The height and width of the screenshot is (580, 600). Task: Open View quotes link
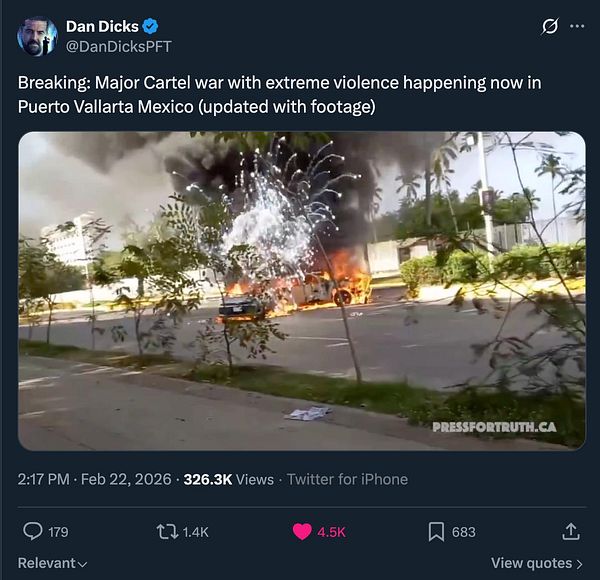(536, 563)
